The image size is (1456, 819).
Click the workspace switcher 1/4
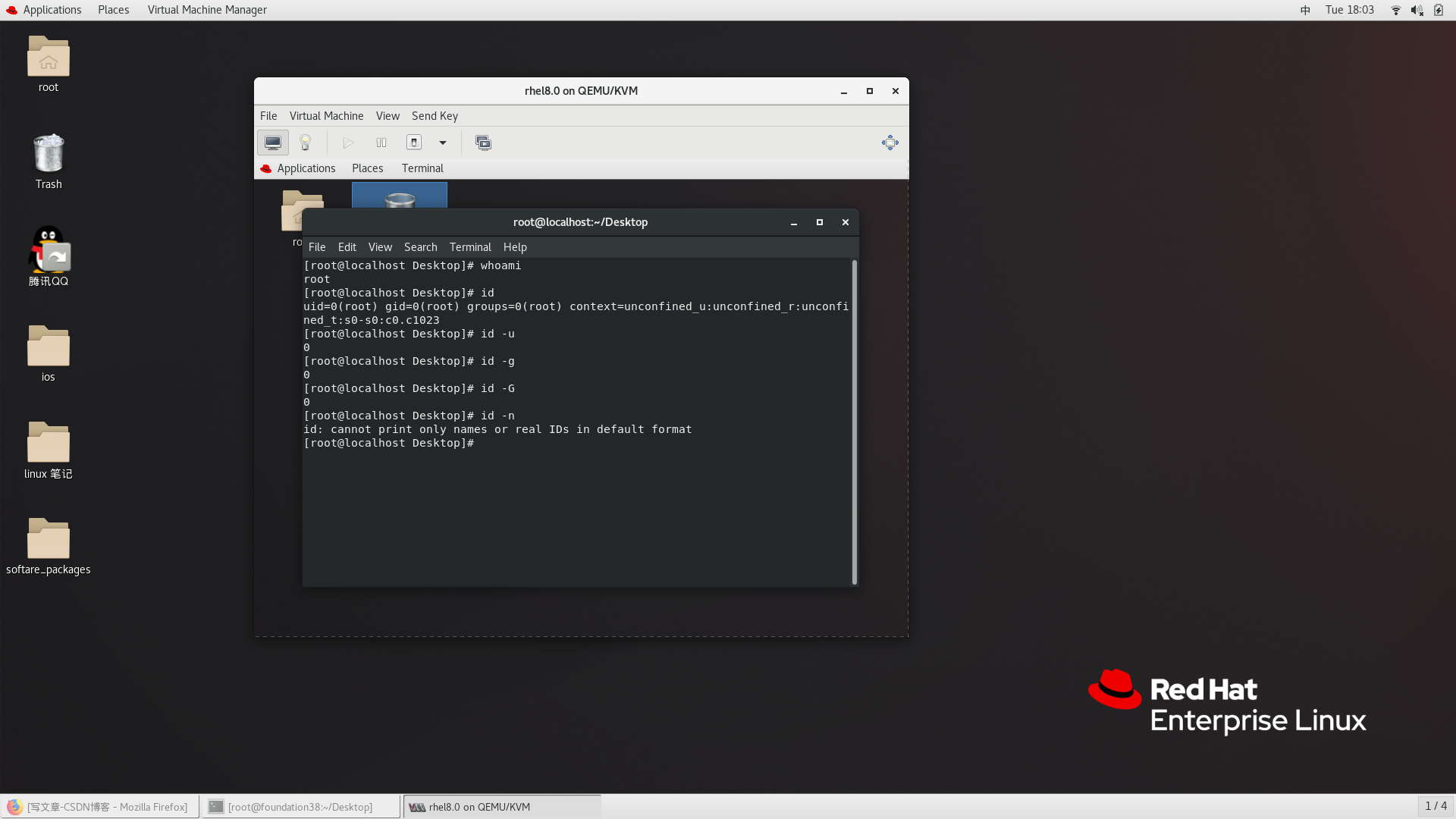1436,806
